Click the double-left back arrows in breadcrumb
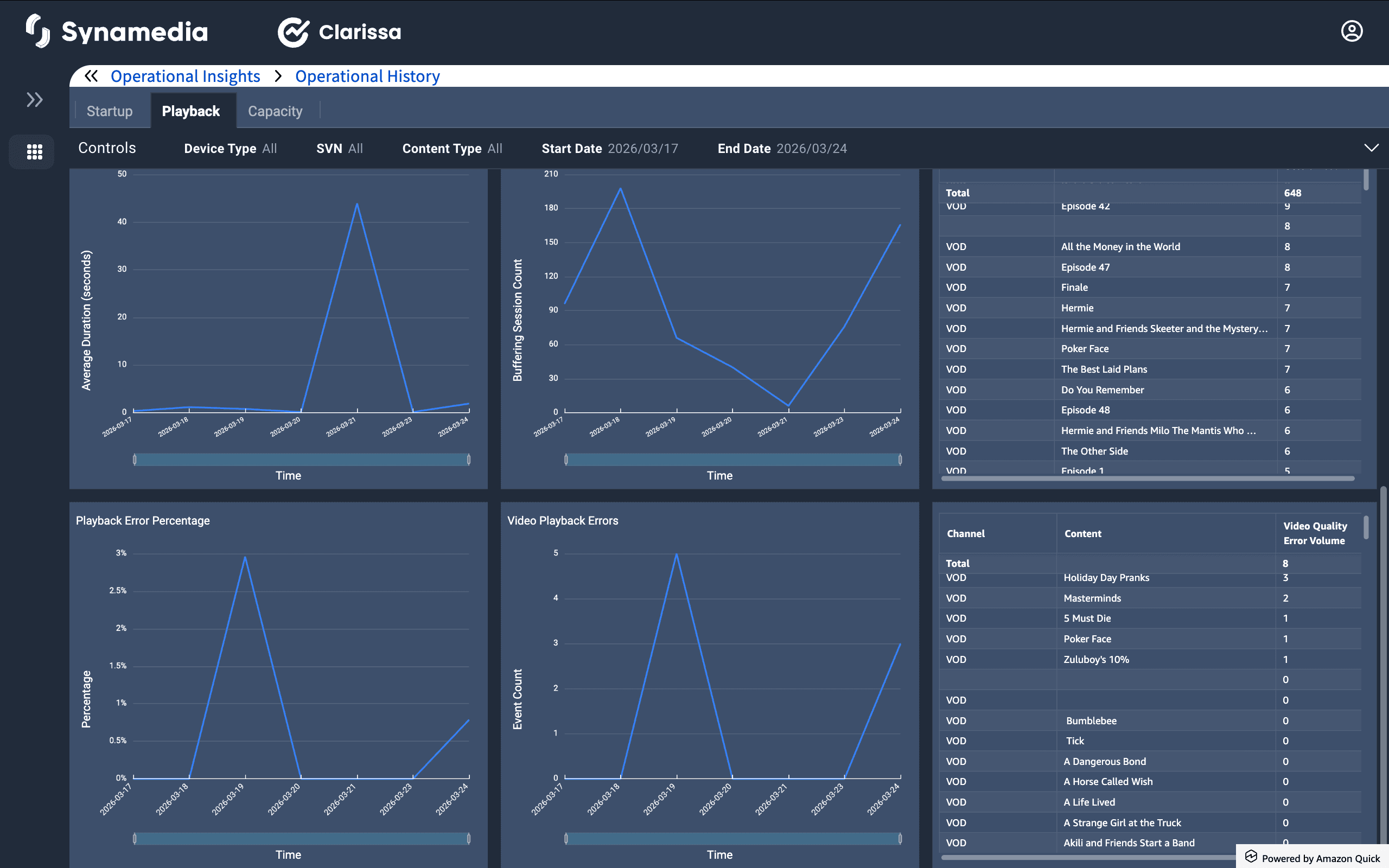 [91, 76]
